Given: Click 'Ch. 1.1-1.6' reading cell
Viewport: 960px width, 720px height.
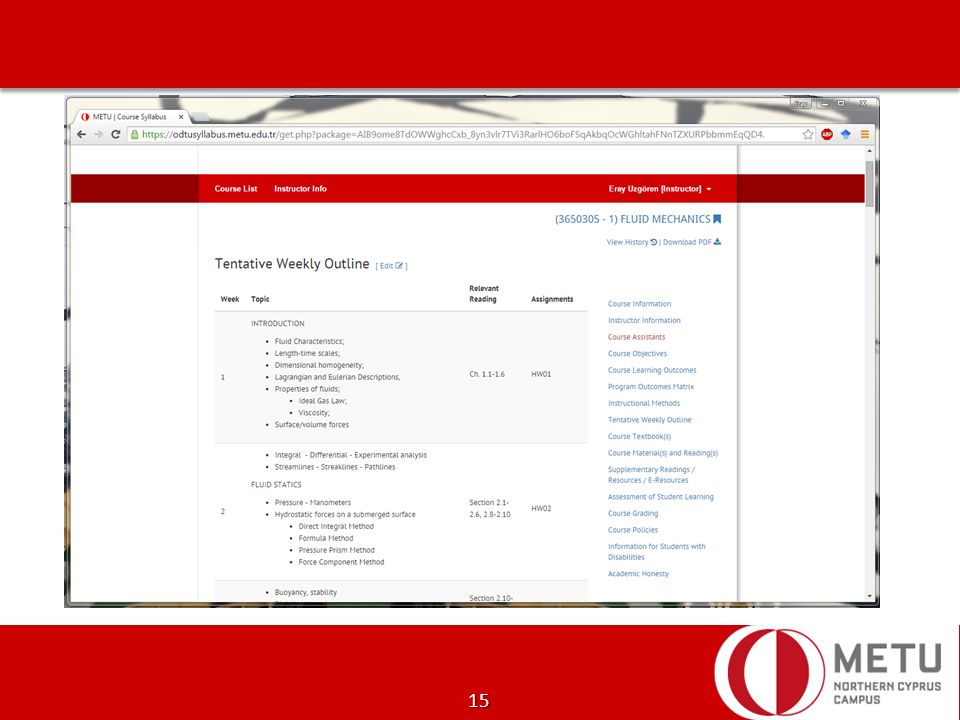Looking at the screenshot, I should (x=487, y=374).
